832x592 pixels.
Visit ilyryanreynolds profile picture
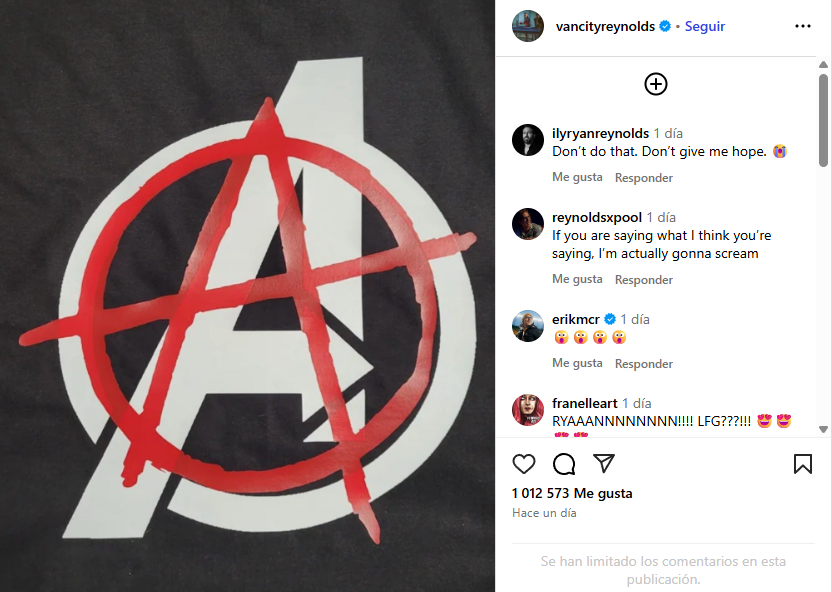(528, 140)
